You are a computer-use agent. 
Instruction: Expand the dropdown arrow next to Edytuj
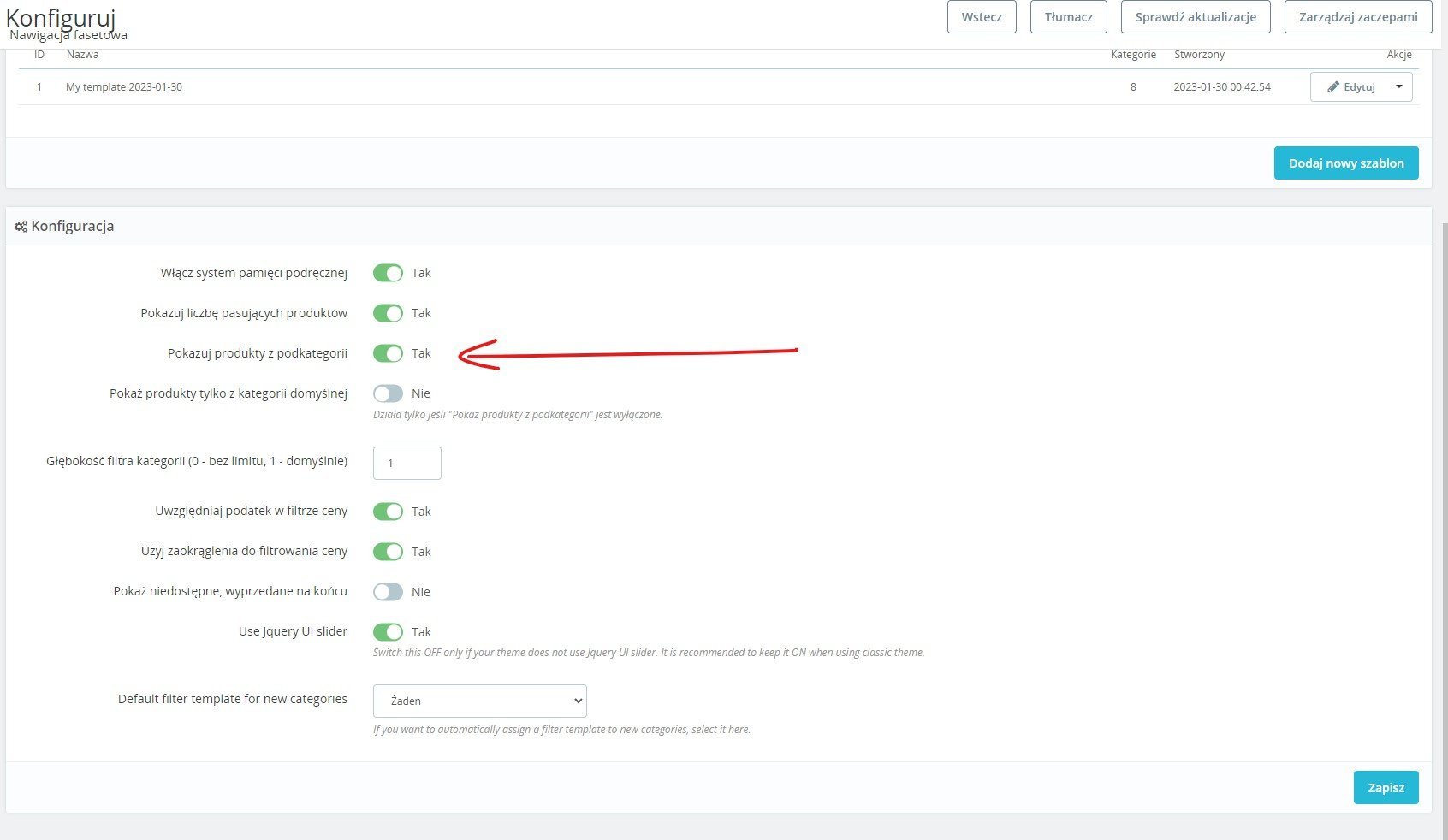[x=1399, y=87]
